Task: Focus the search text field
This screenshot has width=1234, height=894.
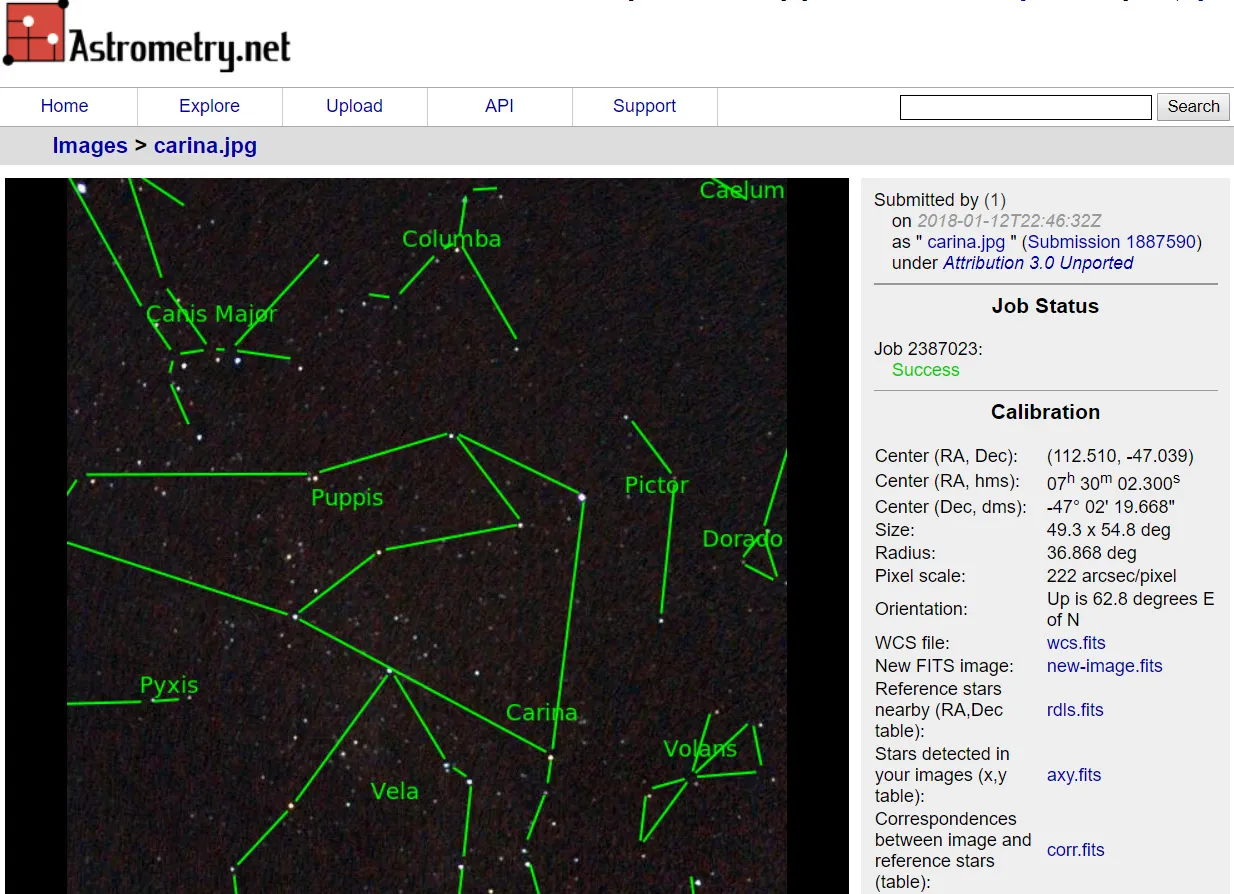Action: pyautogui.click(x=1026, y=107)
